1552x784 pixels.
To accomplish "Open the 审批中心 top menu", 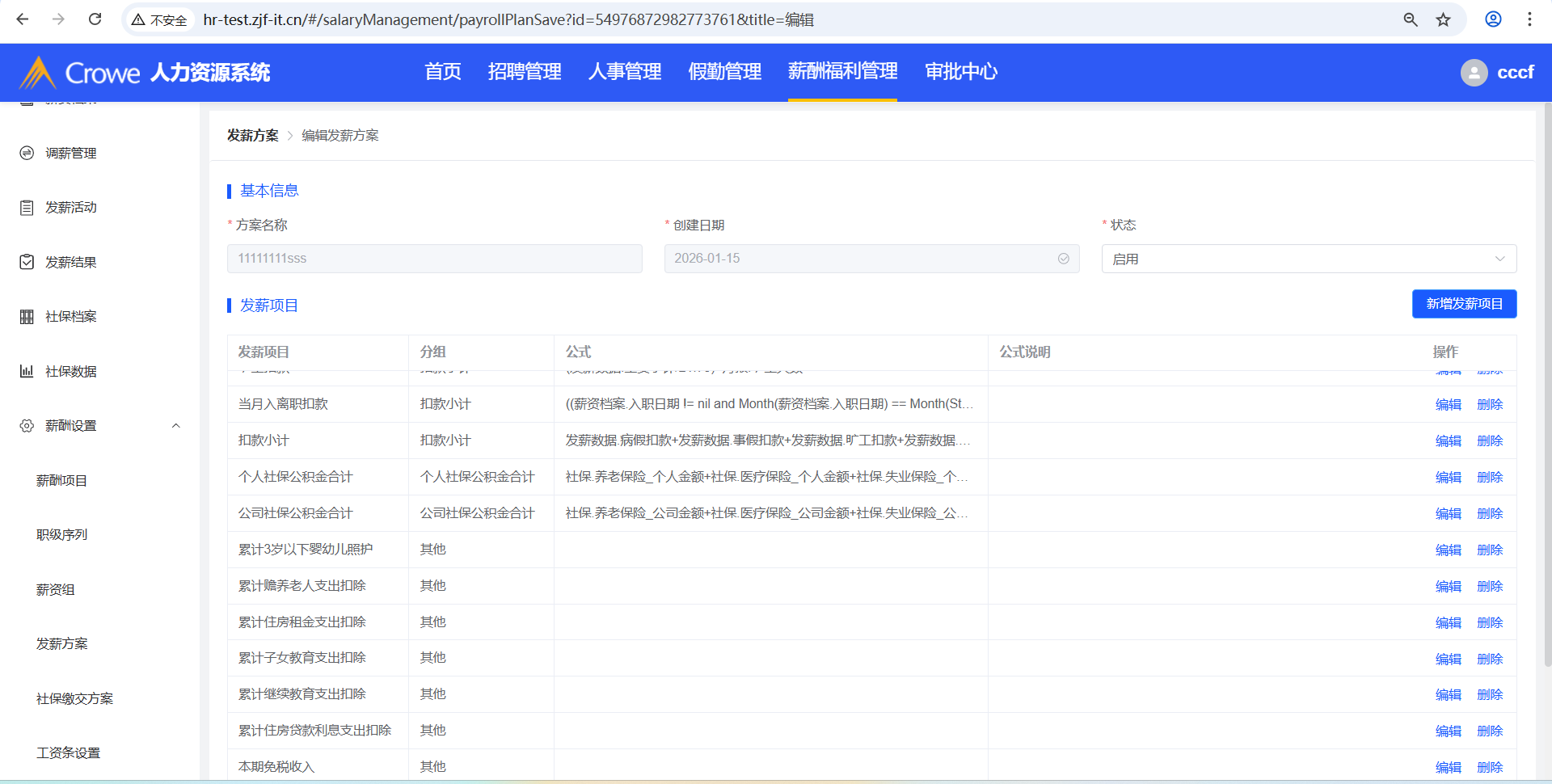I will [x=960, y=72].
